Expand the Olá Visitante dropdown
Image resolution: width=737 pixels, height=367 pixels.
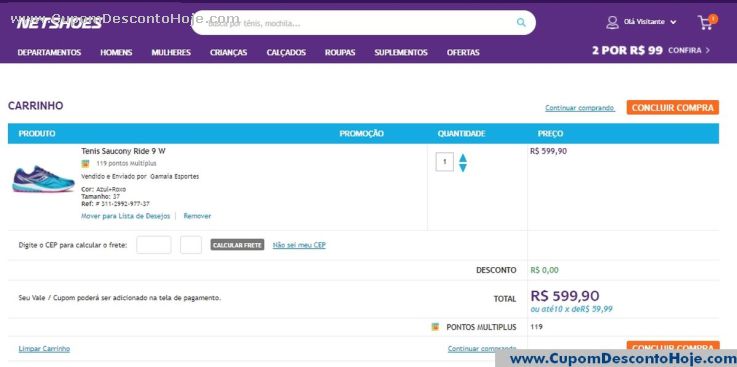click(673, 22)
